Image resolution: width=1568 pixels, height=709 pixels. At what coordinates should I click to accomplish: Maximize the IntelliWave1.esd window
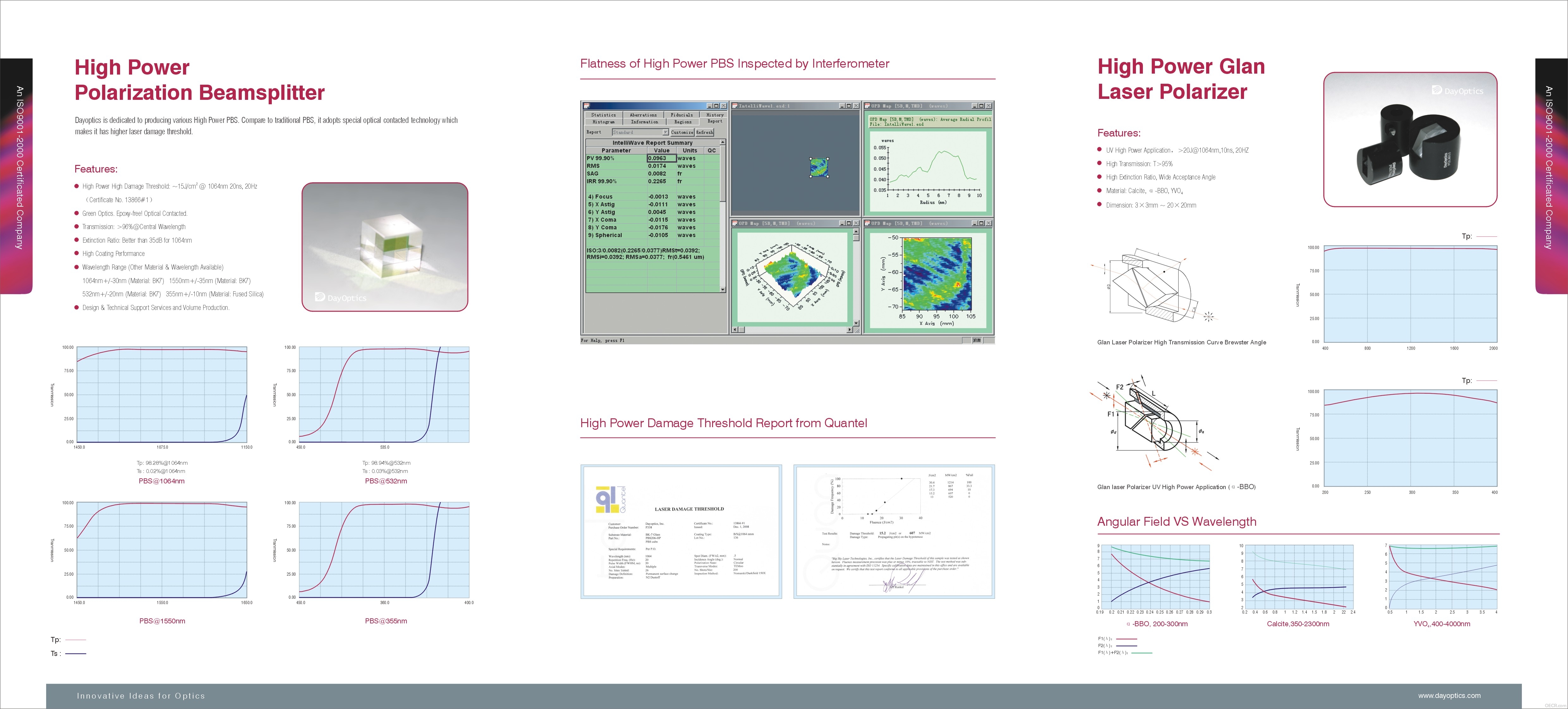[849, 106]
